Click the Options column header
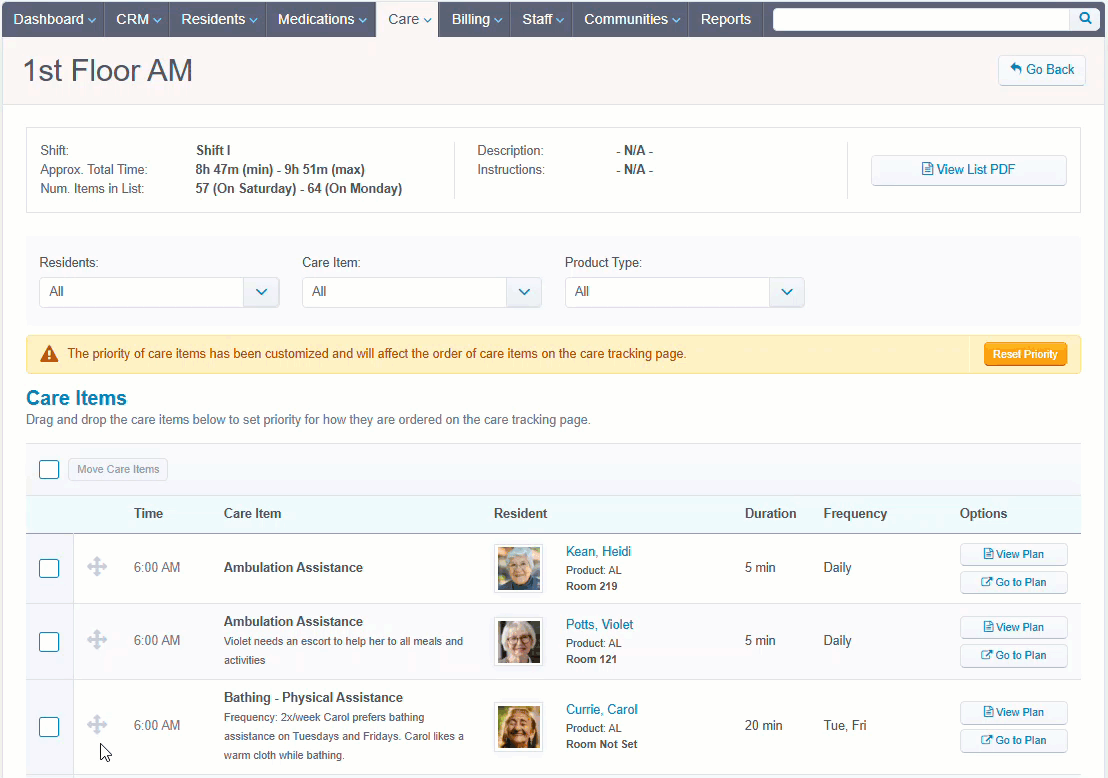 tap(983, 514)
